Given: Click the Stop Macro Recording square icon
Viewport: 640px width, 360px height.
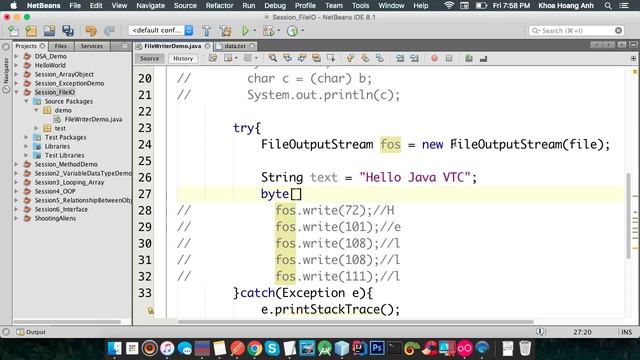Looking at the screenshot, I should point(449,58).
